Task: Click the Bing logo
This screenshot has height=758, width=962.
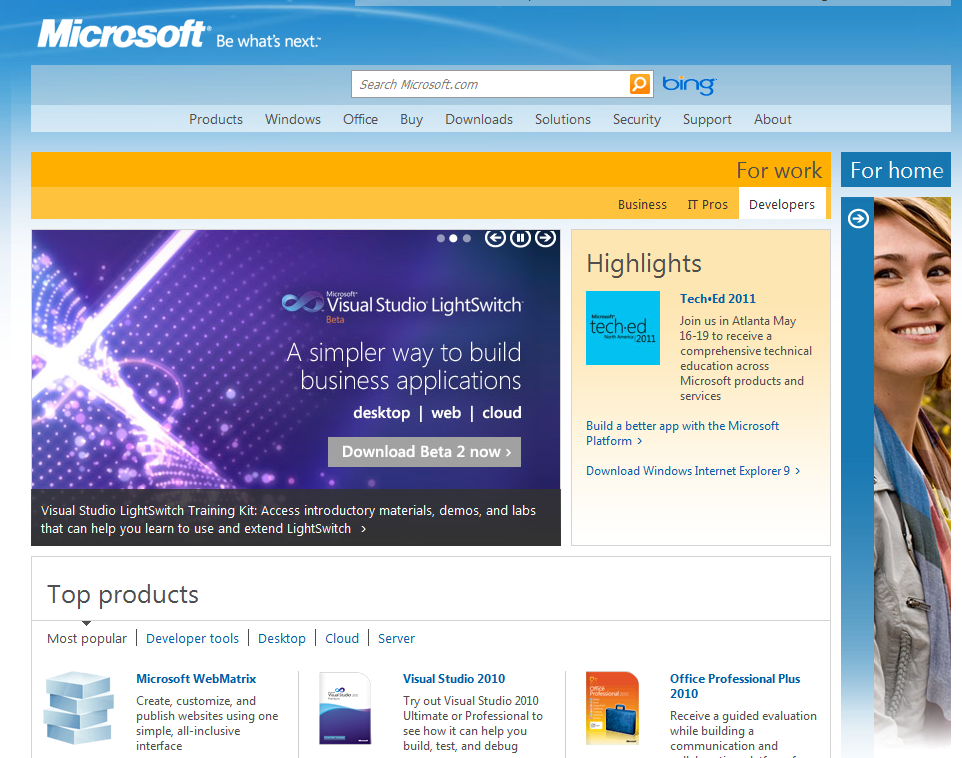Action: [689, 85]
